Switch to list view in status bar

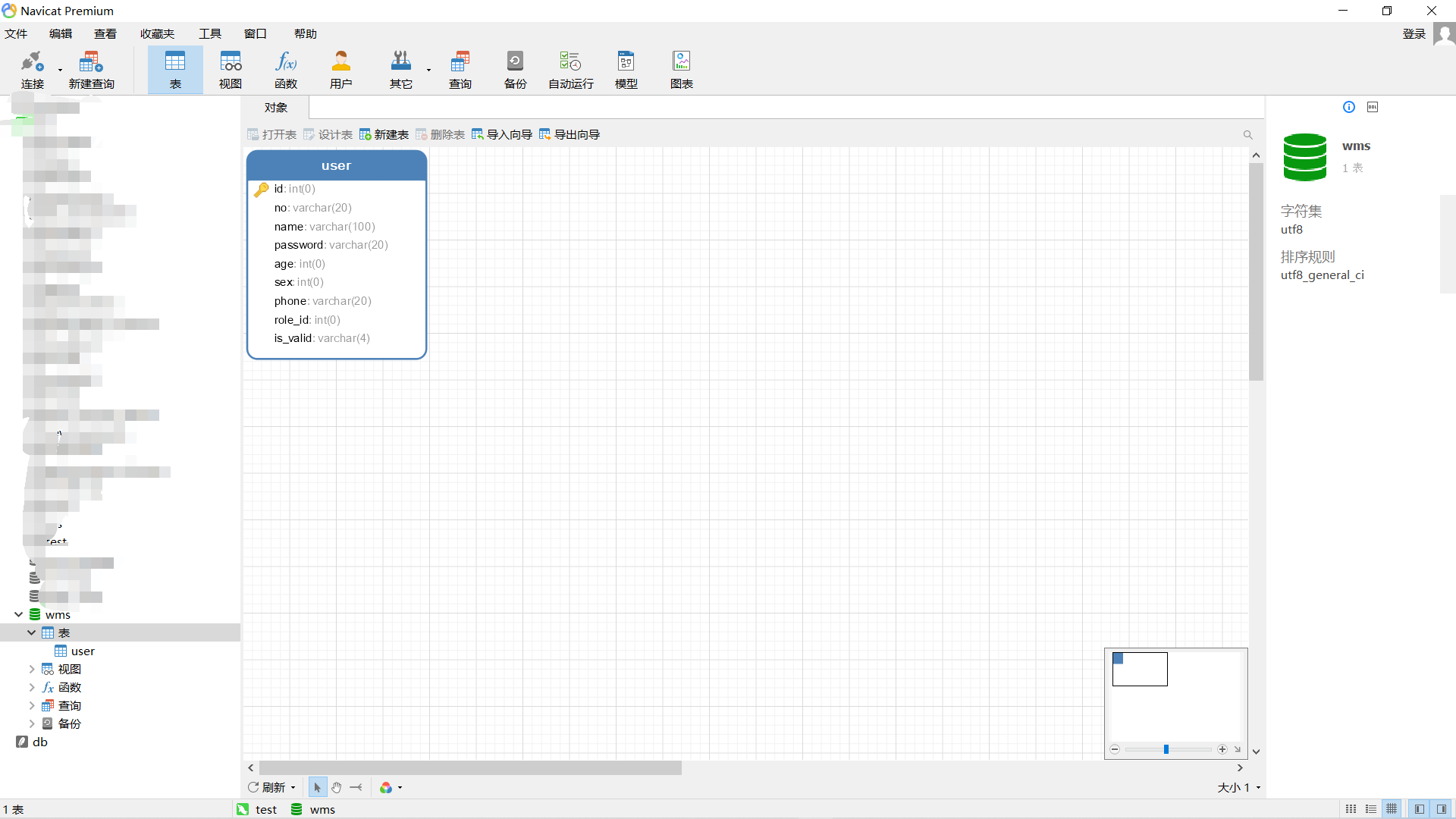1371,809
